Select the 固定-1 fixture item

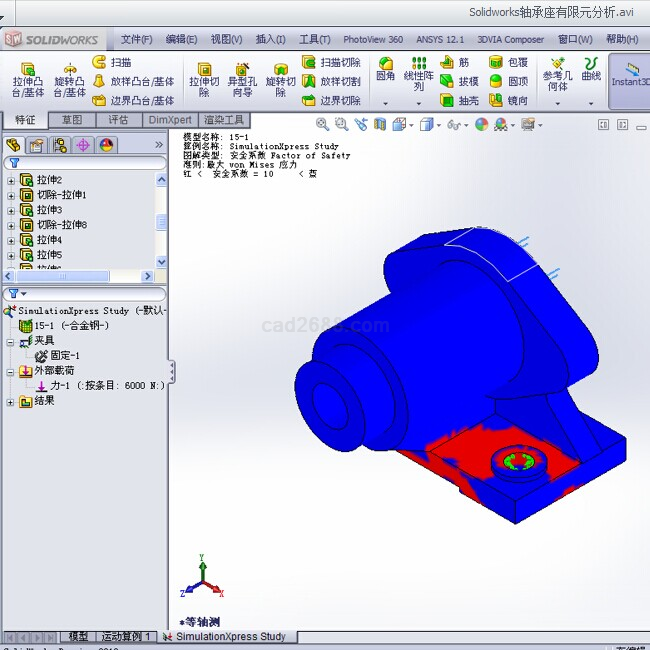tap(64, 356)
